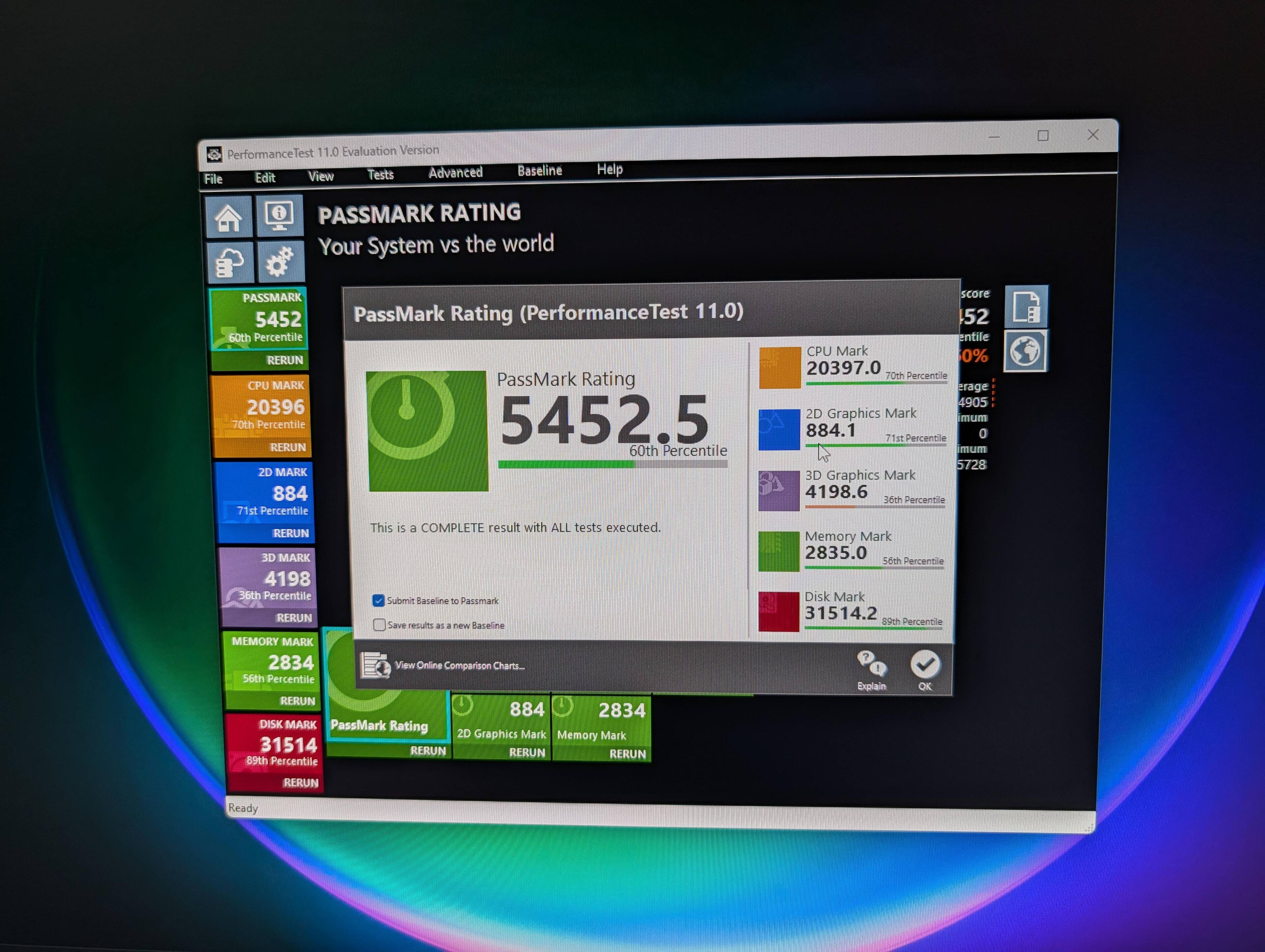
Task: Select the PassMark 5452 sidebar tile
Action: (259, 319)
